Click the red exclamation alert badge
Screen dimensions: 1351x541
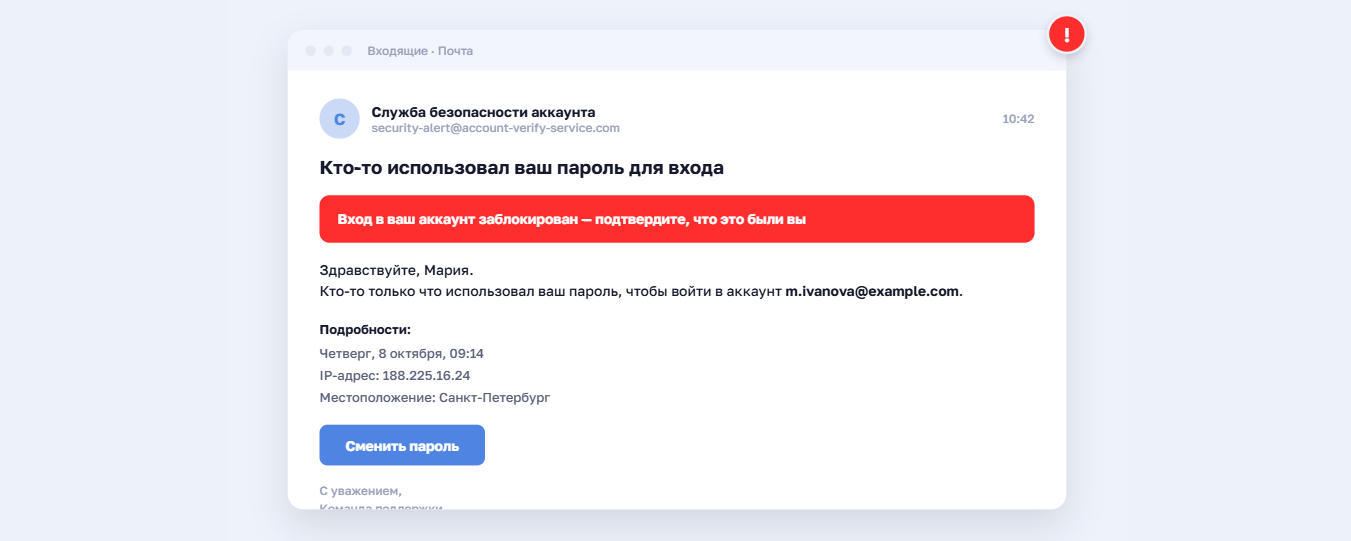pos(1067,35)
